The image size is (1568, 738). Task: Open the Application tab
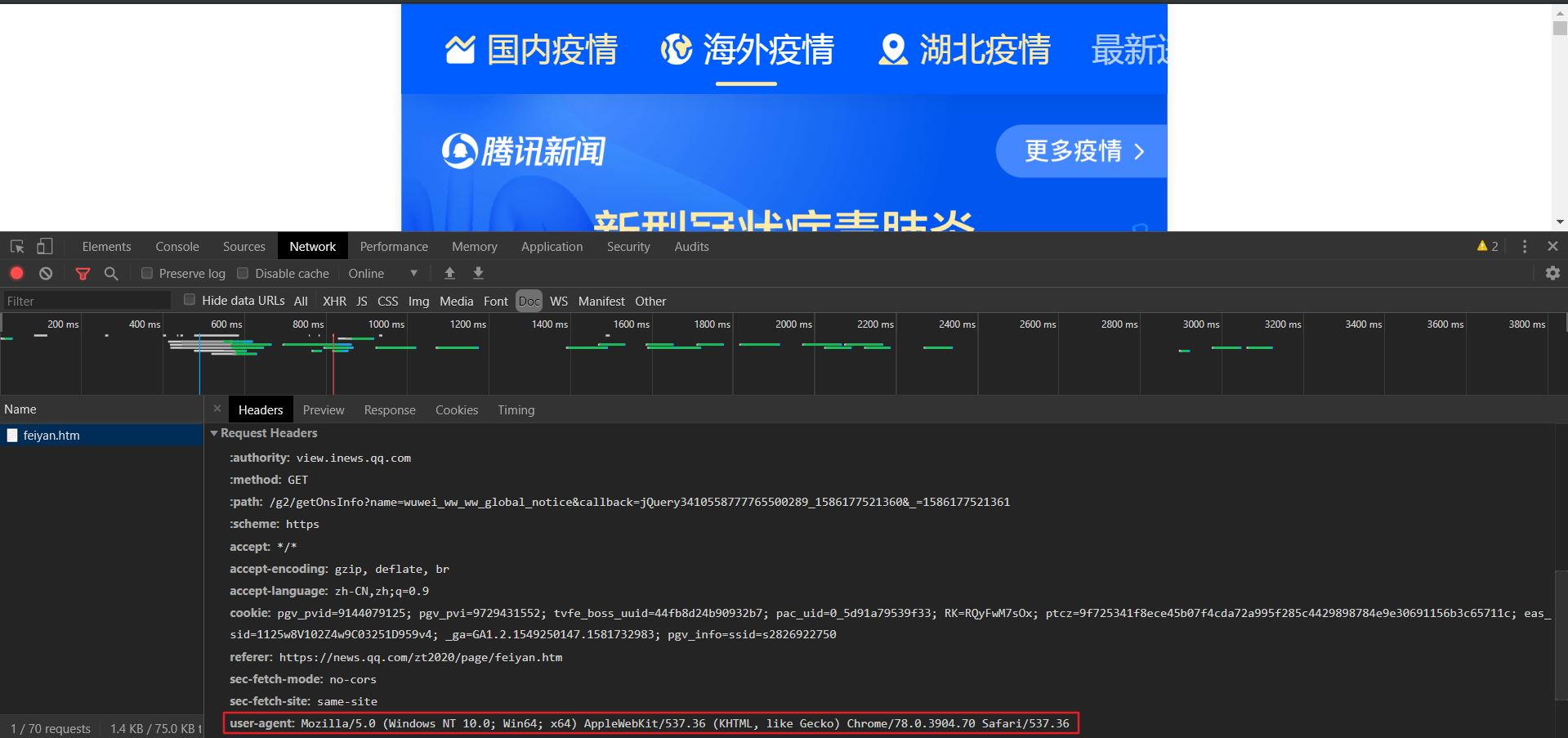(x=552, y=246)
